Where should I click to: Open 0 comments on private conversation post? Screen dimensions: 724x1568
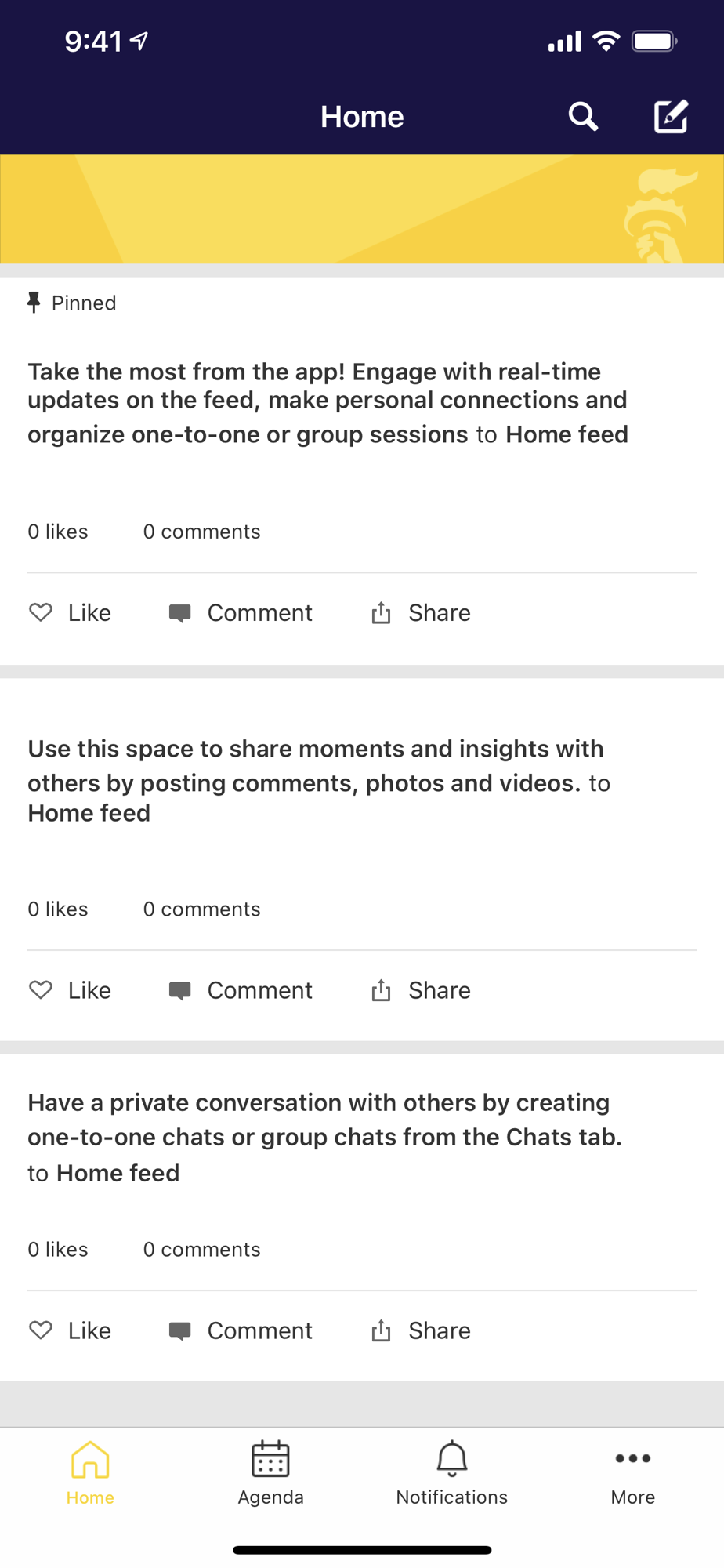pos(201,1249)
